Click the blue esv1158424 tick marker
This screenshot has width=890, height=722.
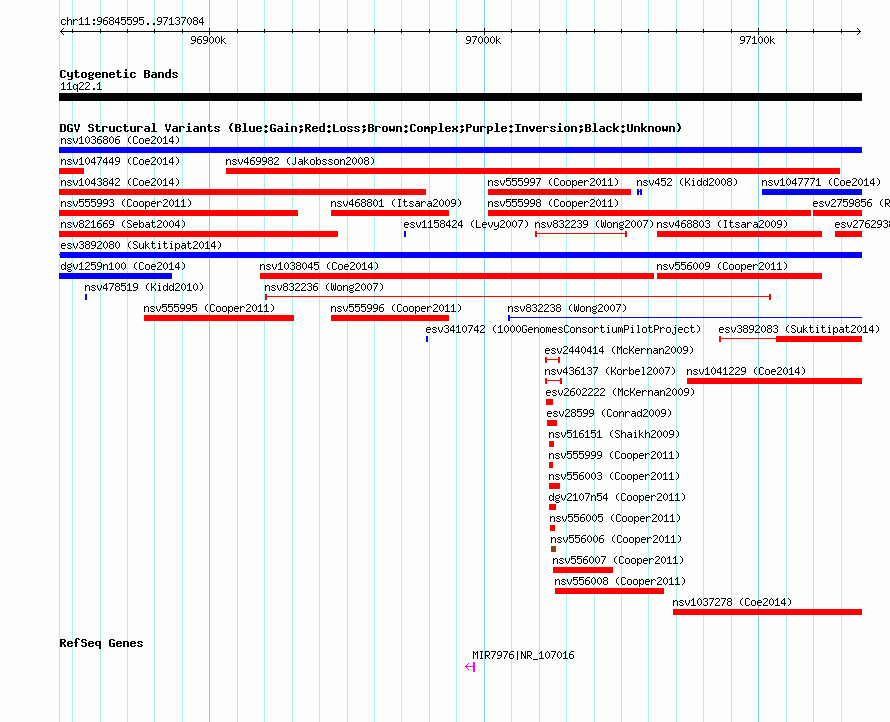[x=405, y=234]
